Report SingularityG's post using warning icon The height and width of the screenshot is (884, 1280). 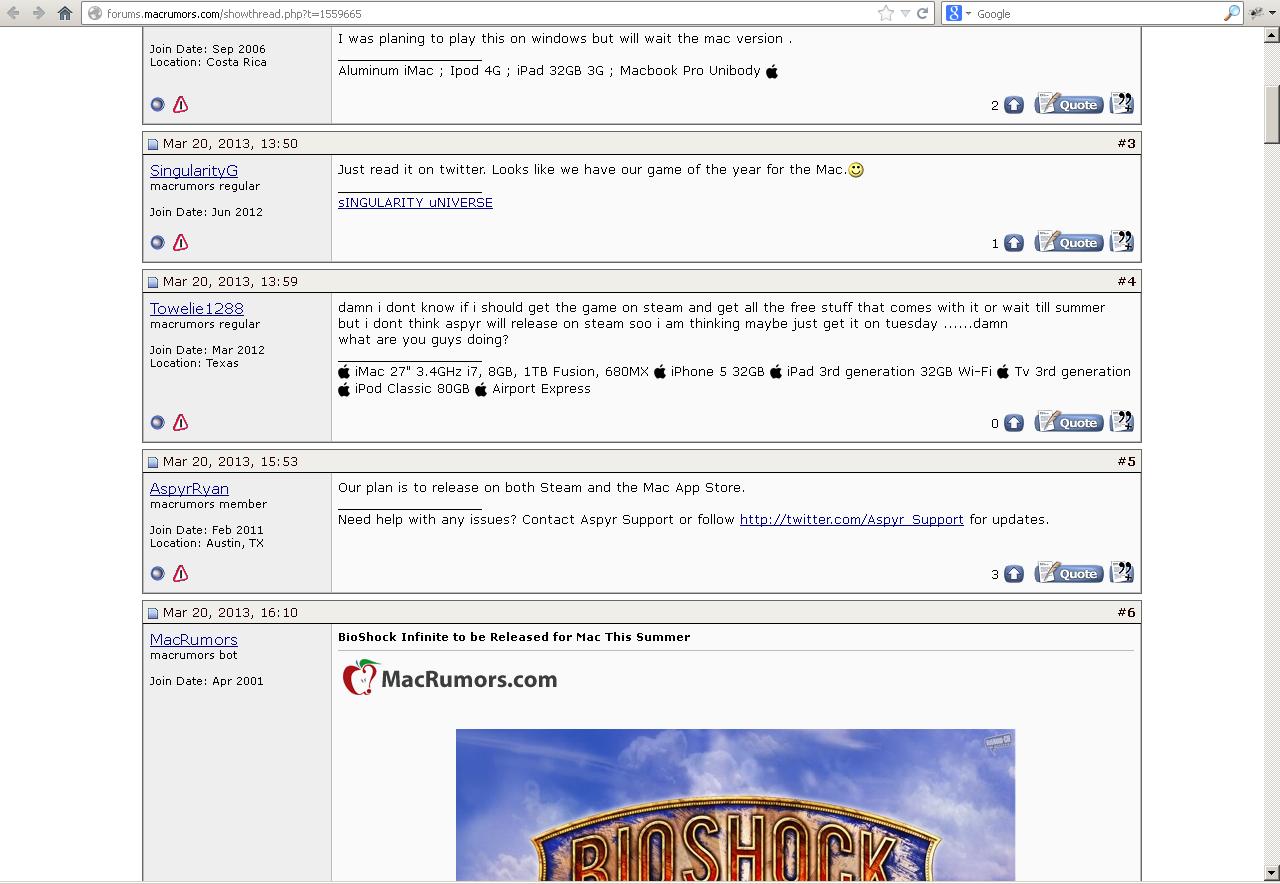click(x=180, y=242)
